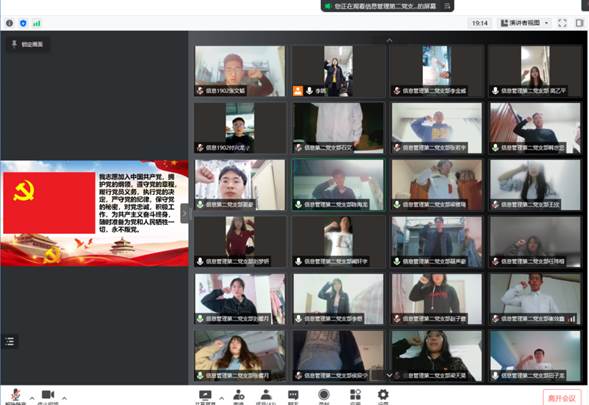589x405 pixels.
Task: Collapse shared screen with the side arrow handle
Action: [x=184, y=213]
